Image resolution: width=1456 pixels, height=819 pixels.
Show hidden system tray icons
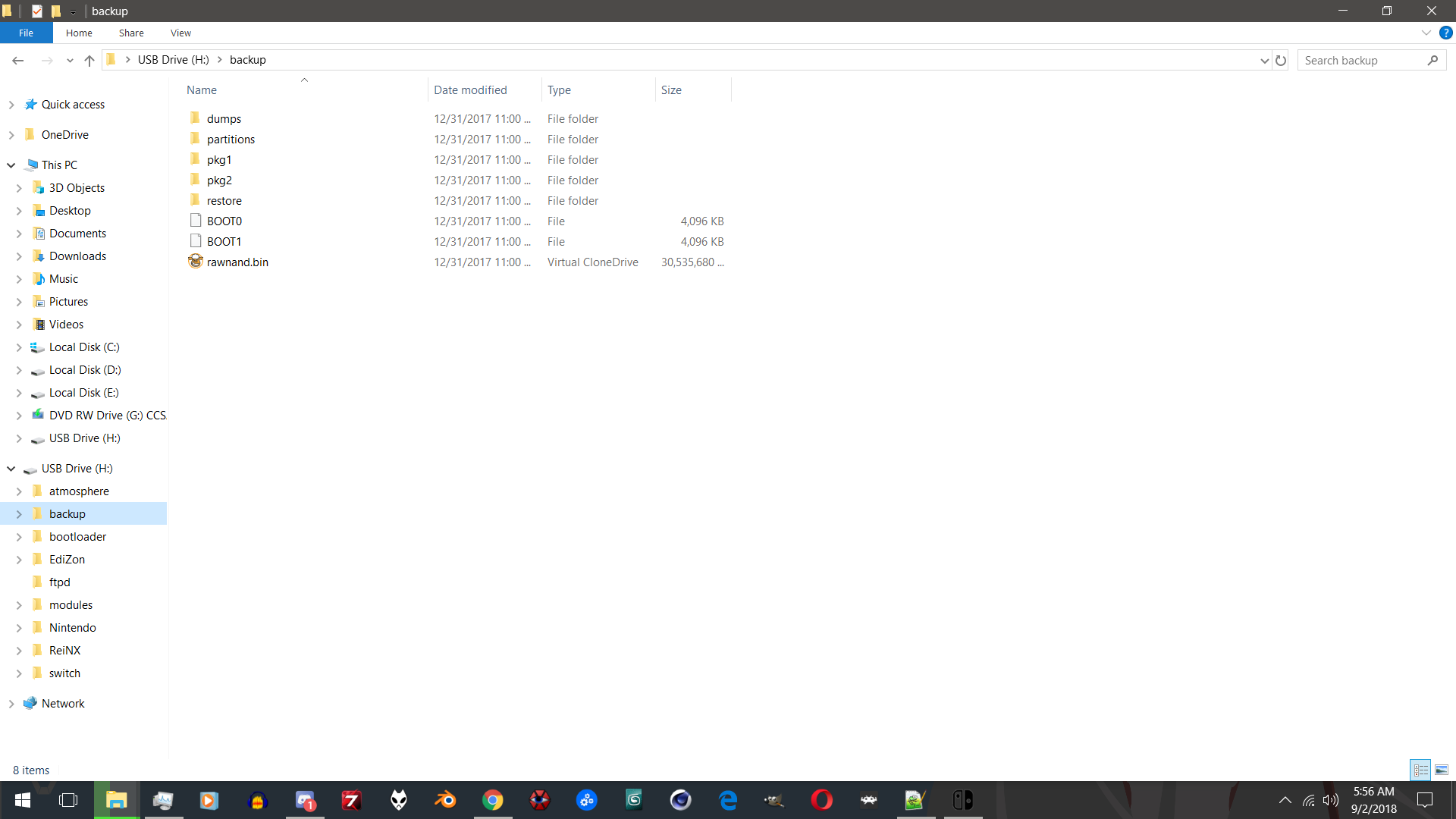coord(1285,800)
